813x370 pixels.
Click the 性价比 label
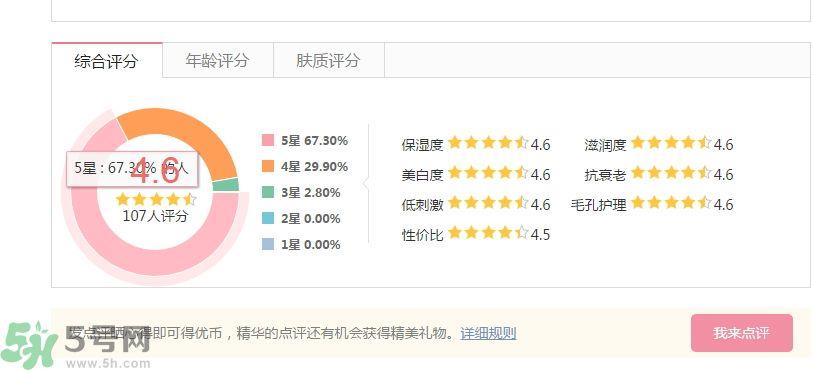click(423, 235)
